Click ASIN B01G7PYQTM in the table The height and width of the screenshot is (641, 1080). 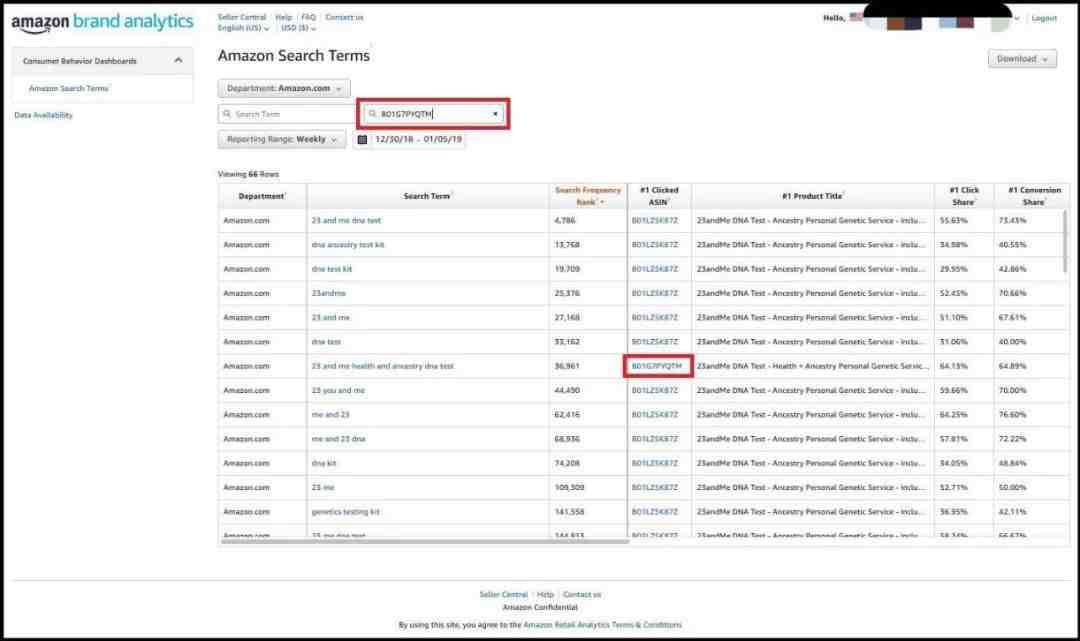[657, 366]
